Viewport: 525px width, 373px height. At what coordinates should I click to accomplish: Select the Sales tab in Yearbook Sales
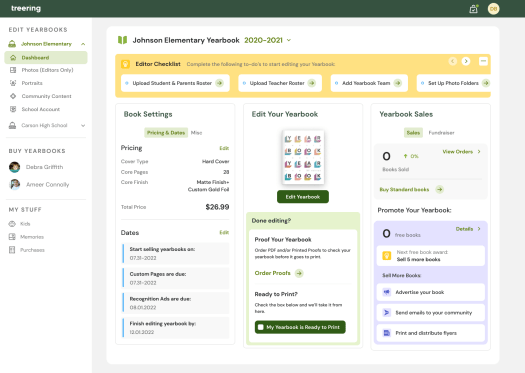click(413, 133)
